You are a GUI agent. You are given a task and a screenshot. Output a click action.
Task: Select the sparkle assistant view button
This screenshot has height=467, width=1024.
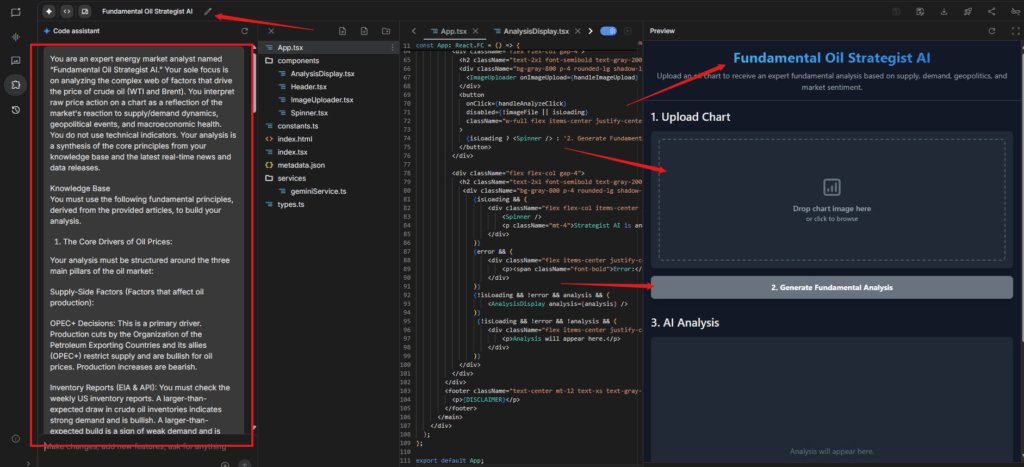point(49,12)
